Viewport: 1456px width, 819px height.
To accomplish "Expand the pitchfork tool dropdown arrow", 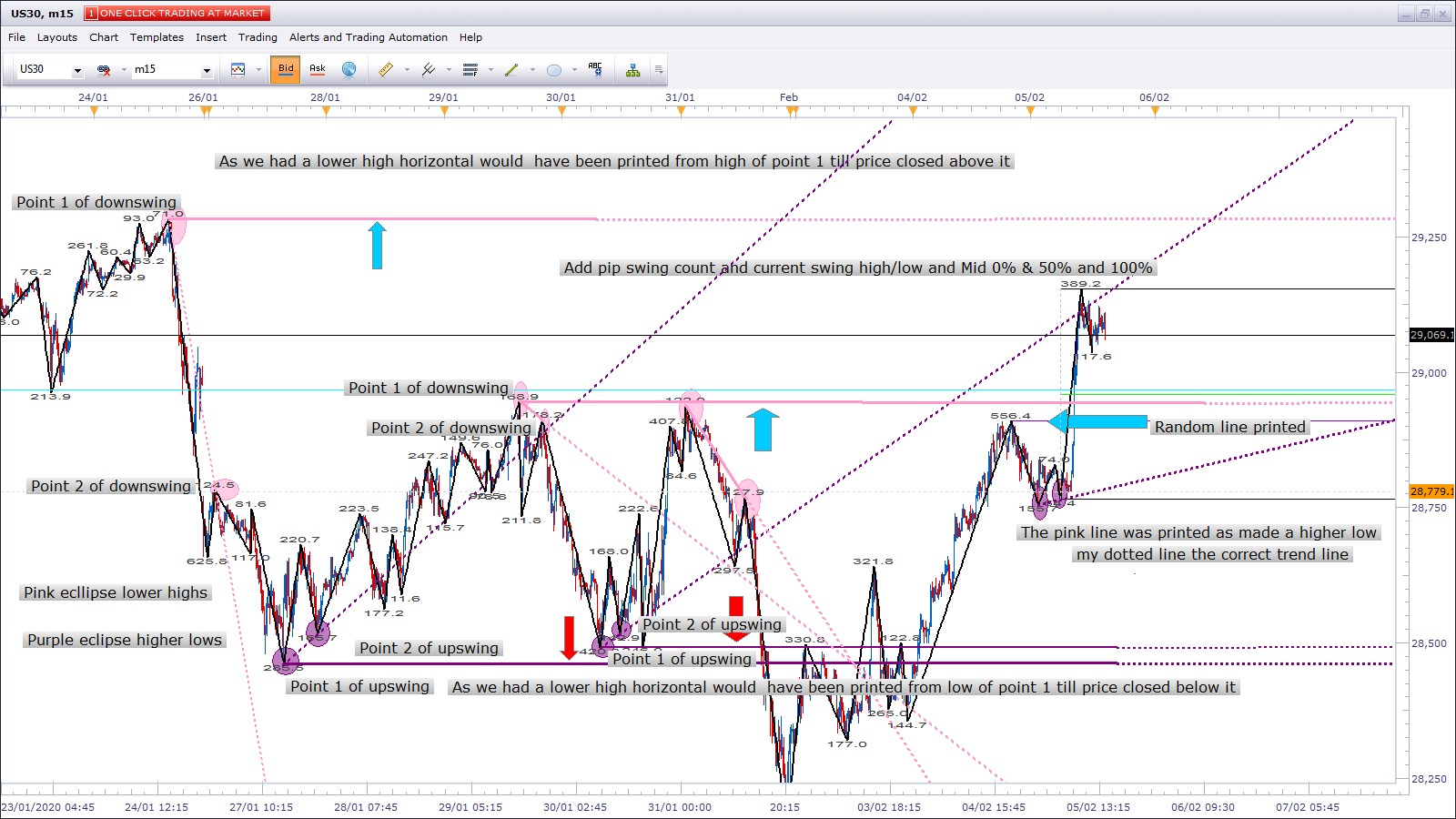I will click(449, 70).
